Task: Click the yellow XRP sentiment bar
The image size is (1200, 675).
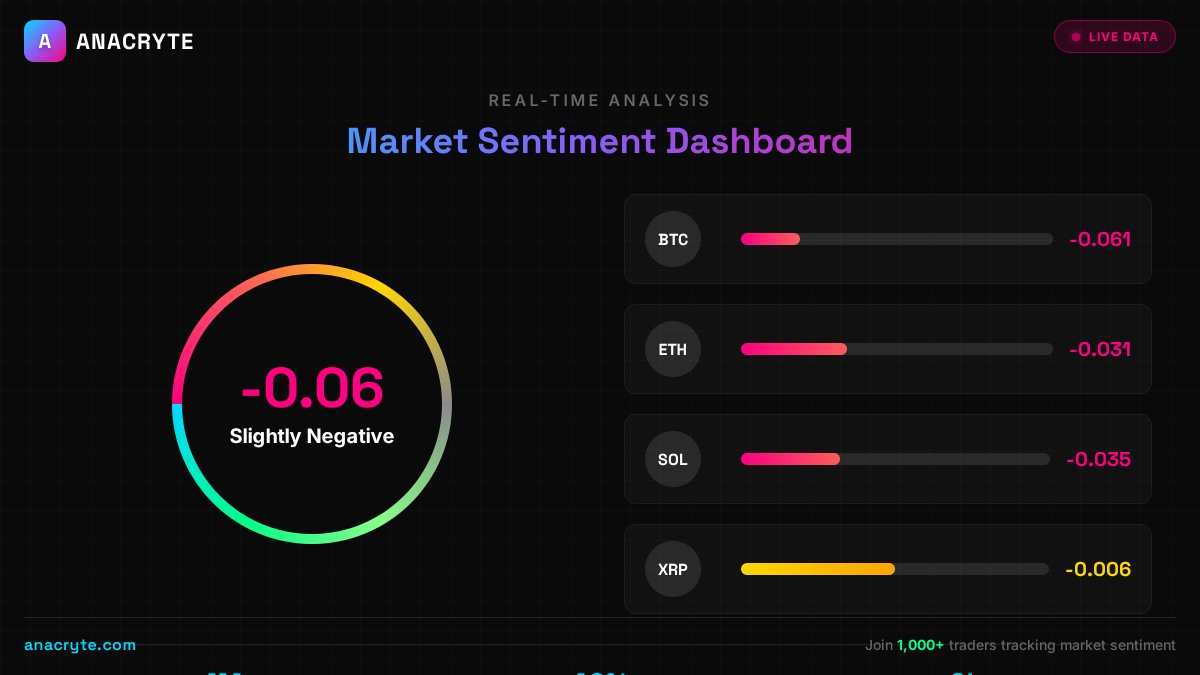Action: coord(817,569)
